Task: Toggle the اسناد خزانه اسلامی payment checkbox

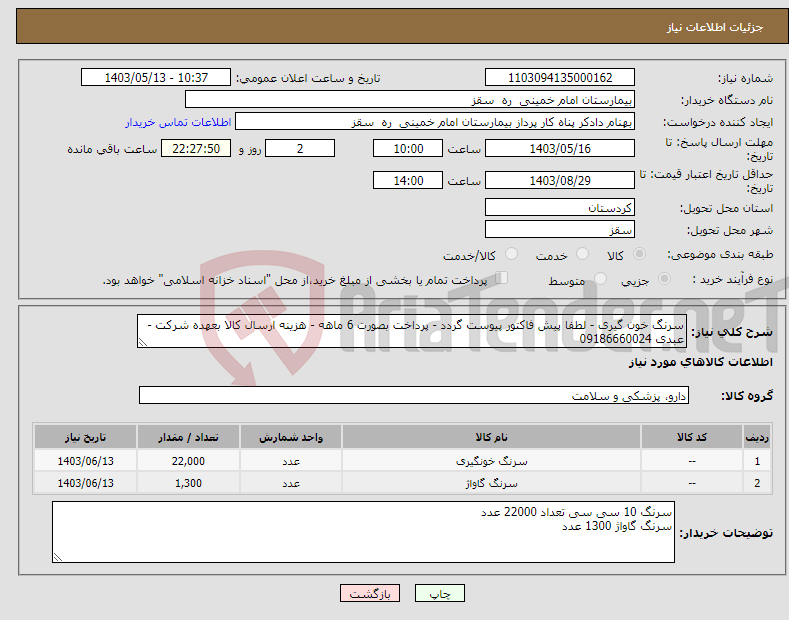Action: [502, 278]
